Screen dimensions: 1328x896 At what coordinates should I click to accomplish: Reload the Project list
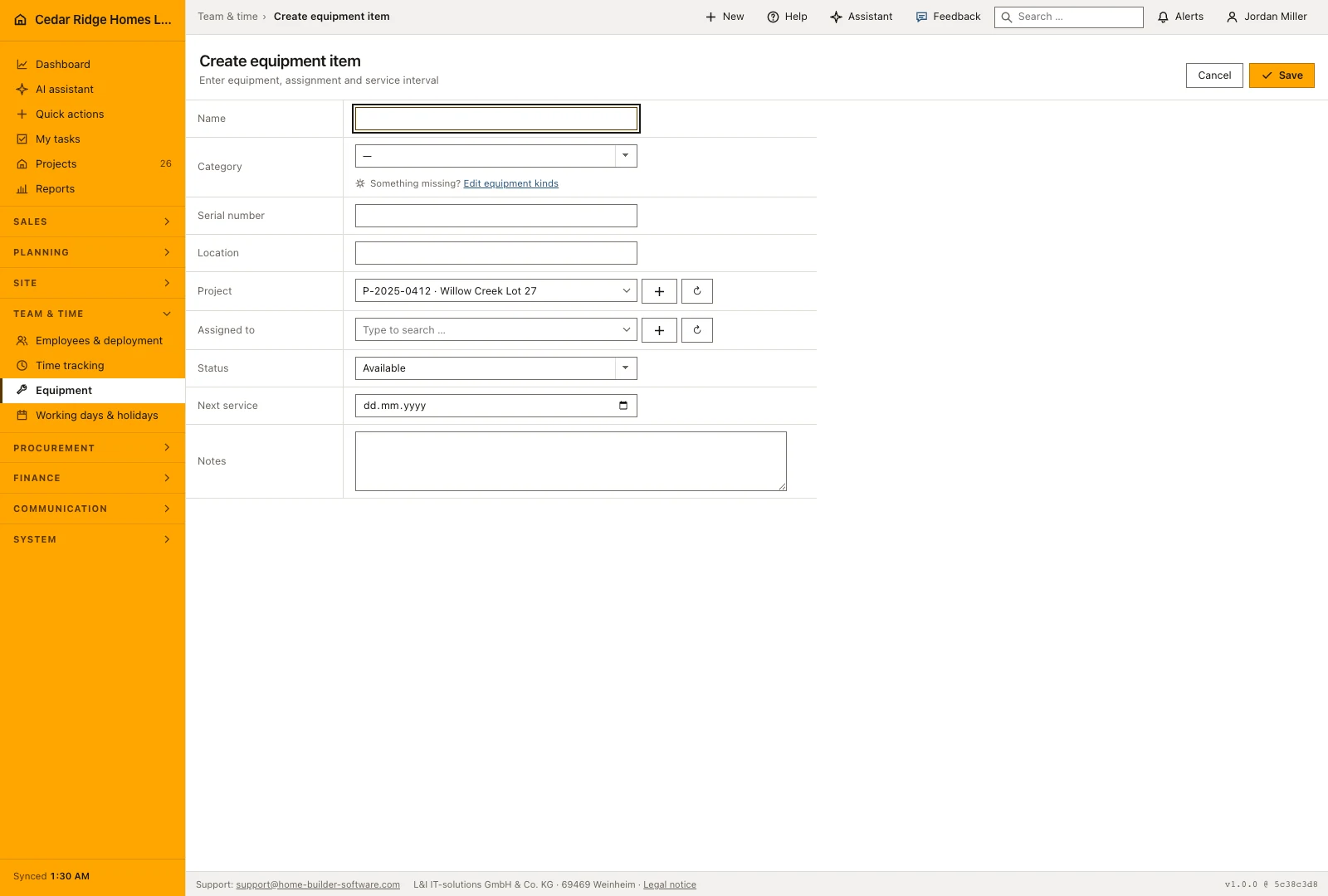pos(697,291)
